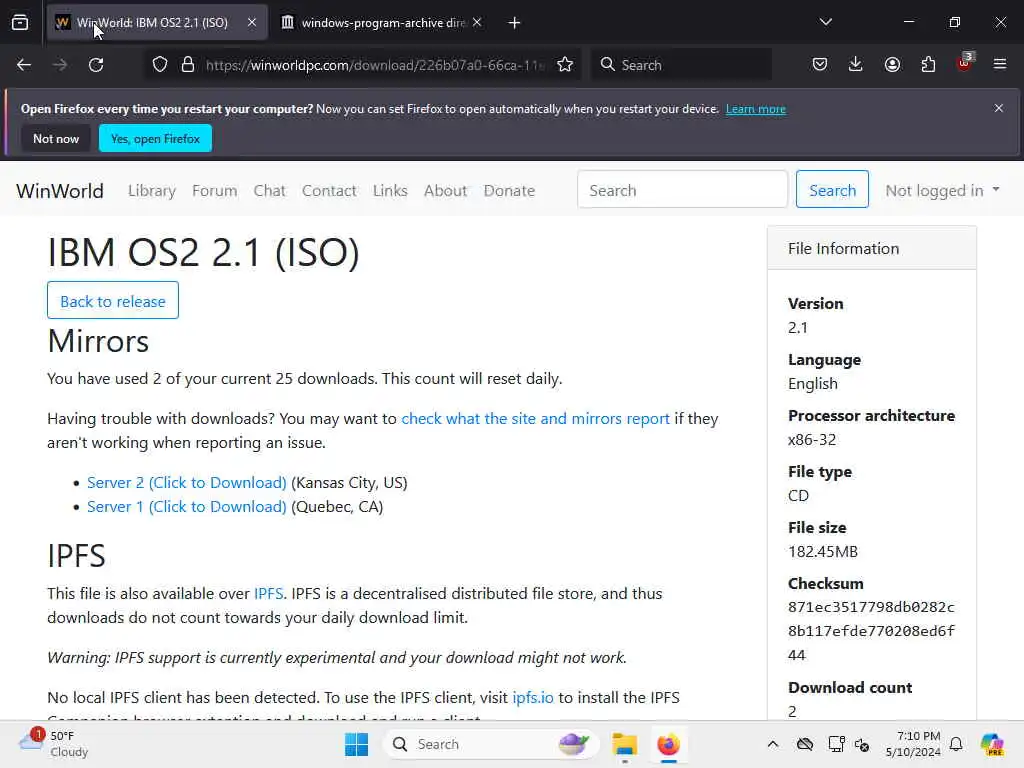The height and width of the screenshot is (768, 1024).
Task: Go forward with the forward arrow
Action: [x=60, y=65]
